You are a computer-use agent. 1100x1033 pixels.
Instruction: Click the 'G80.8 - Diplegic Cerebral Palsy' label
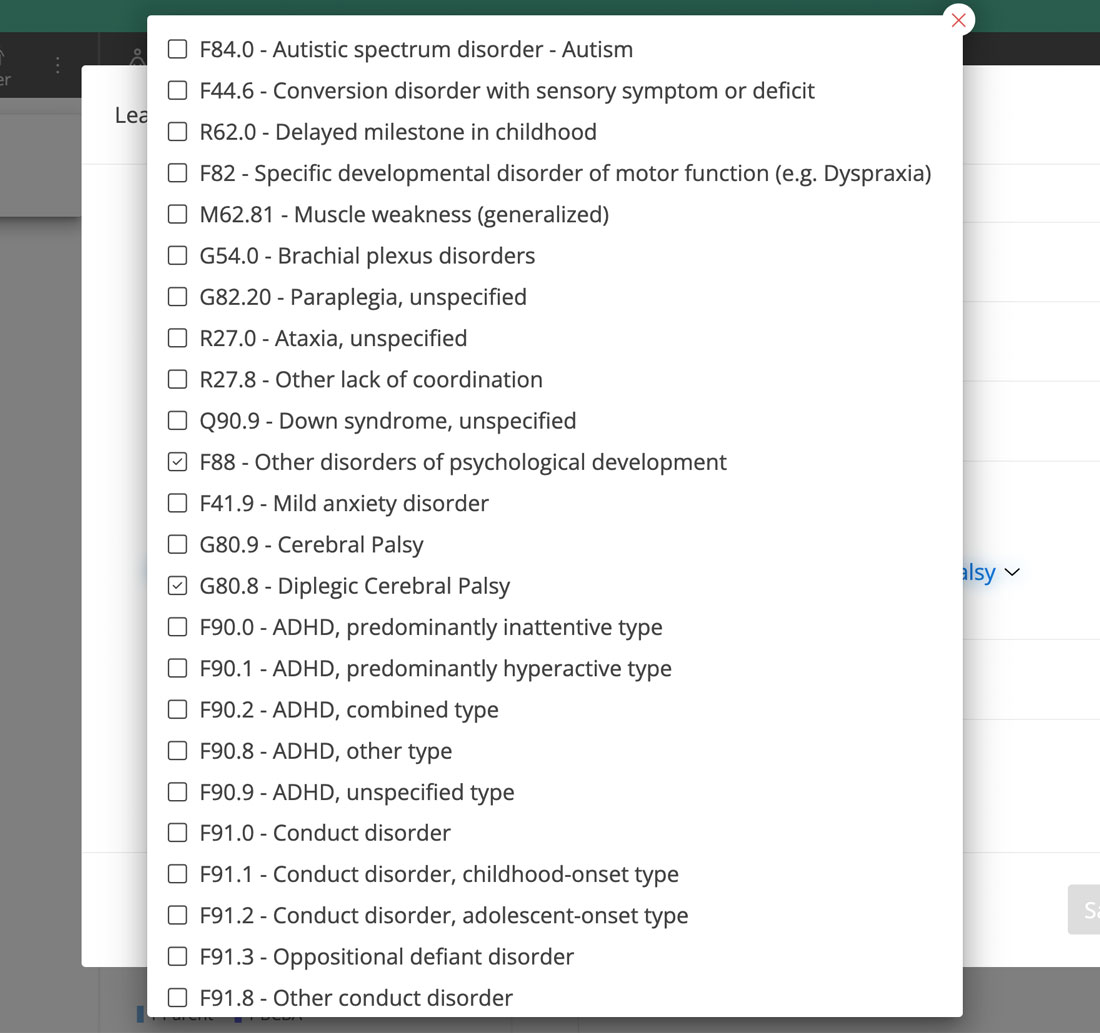tap(354, 586)
